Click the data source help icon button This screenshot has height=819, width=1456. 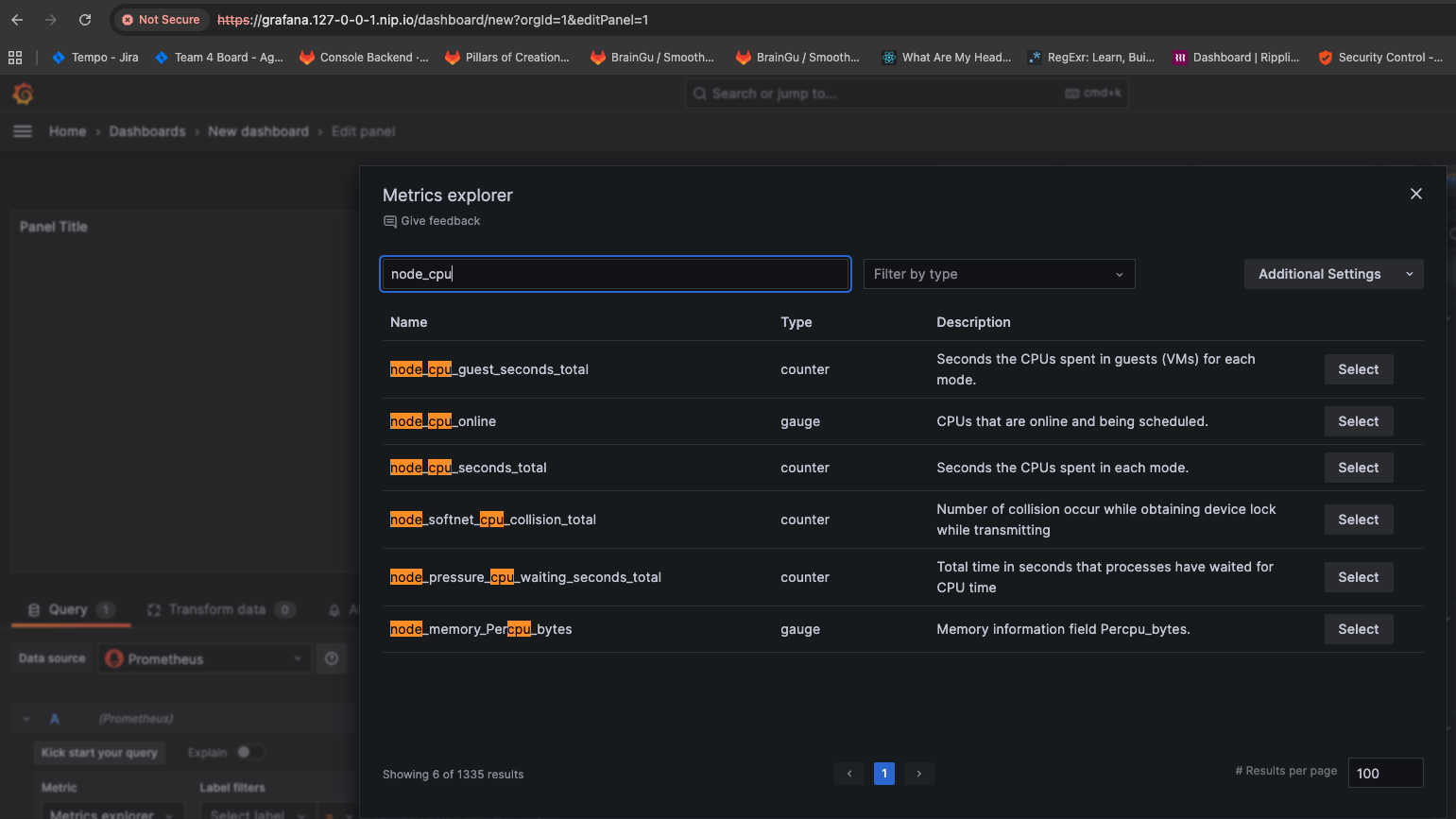332,658
